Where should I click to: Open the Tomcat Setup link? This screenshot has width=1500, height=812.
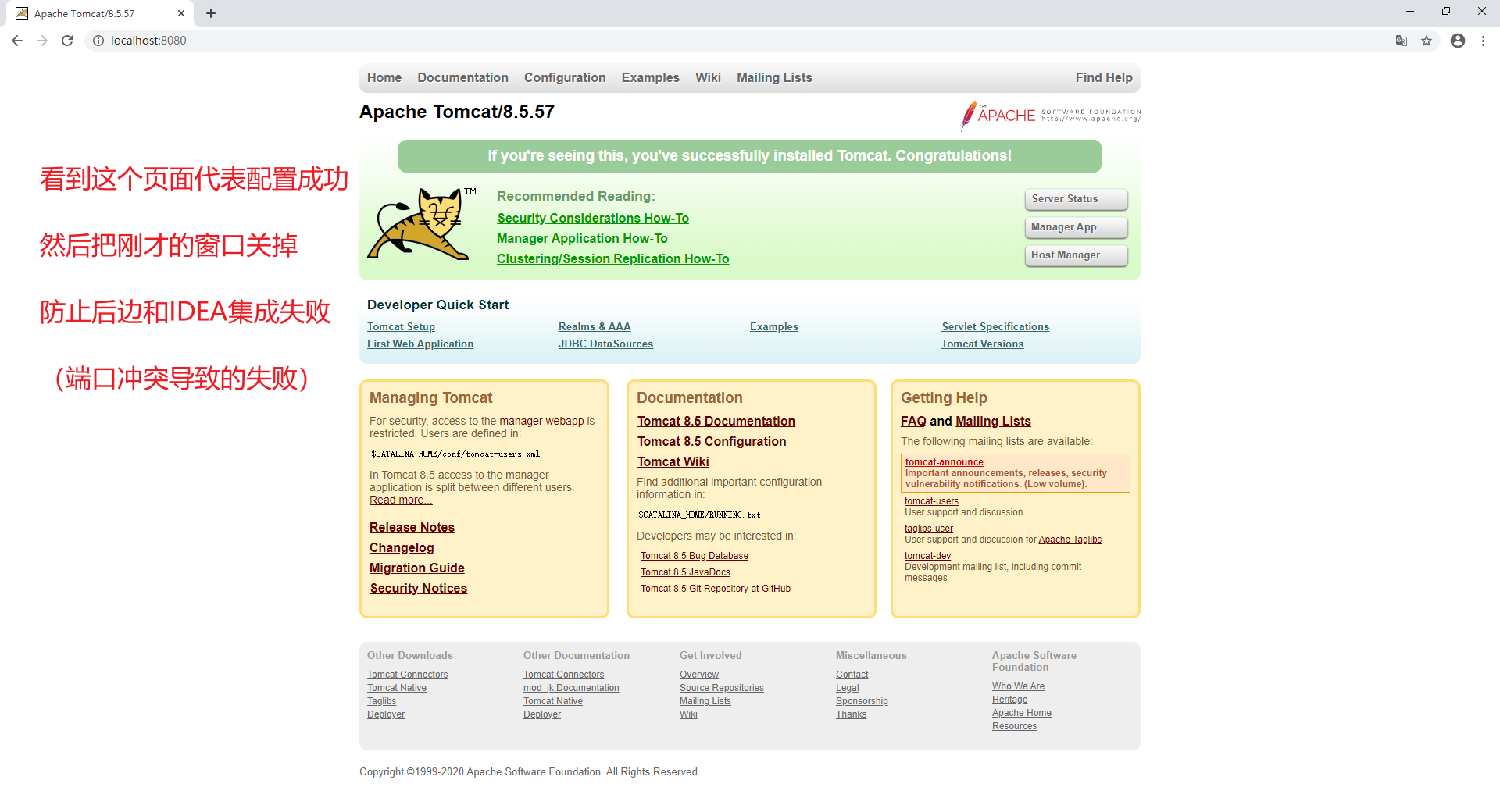(x=401, y=327)
